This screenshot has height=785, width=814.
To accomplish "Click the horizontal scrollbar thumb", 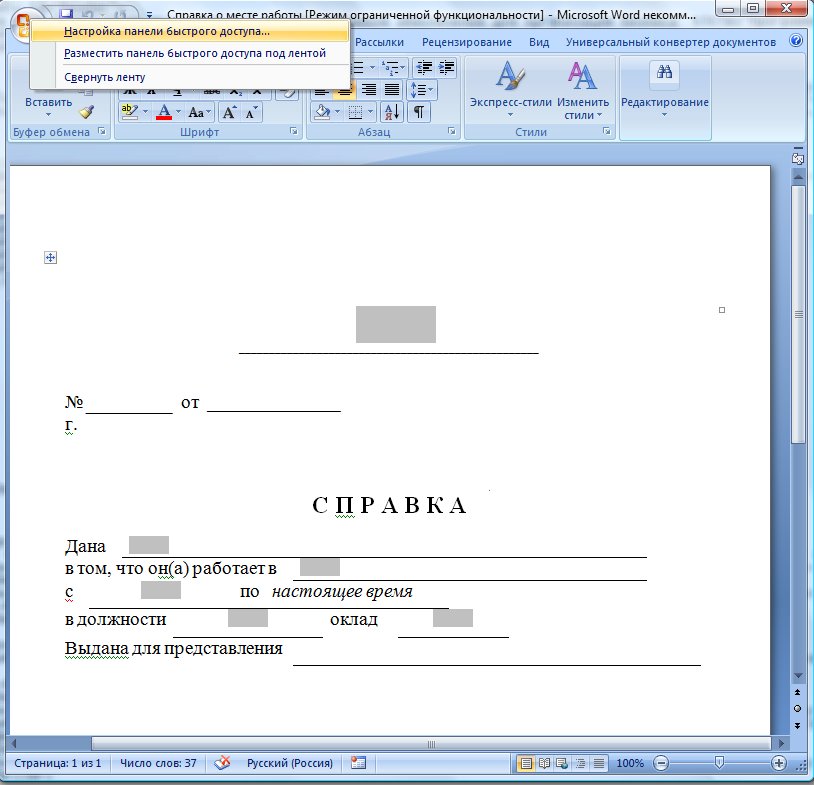I will [x=431, y=743].
